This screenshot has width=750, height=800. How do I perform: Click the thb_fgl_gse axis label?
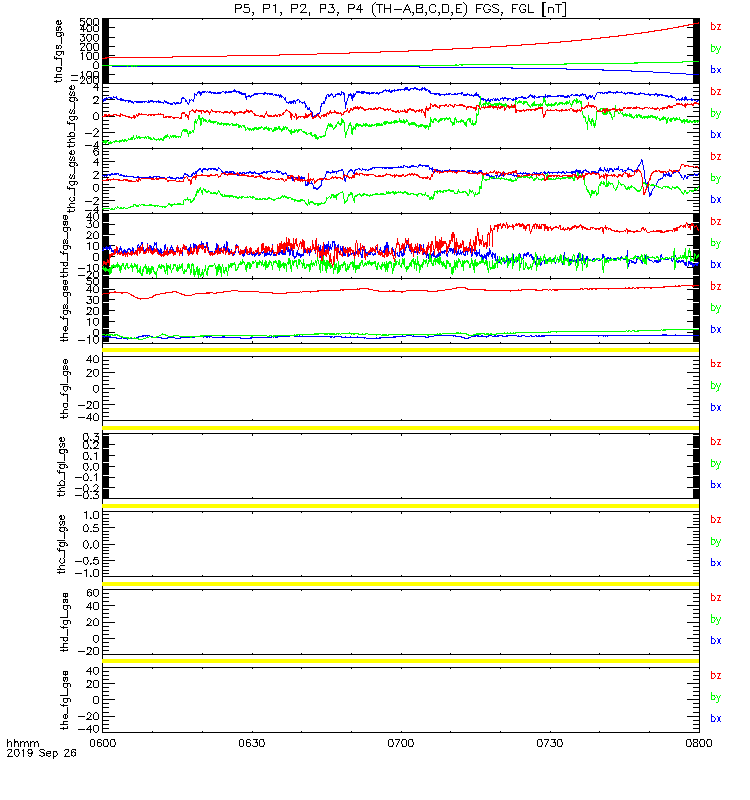pyautogui.click(x=62, y=466)
